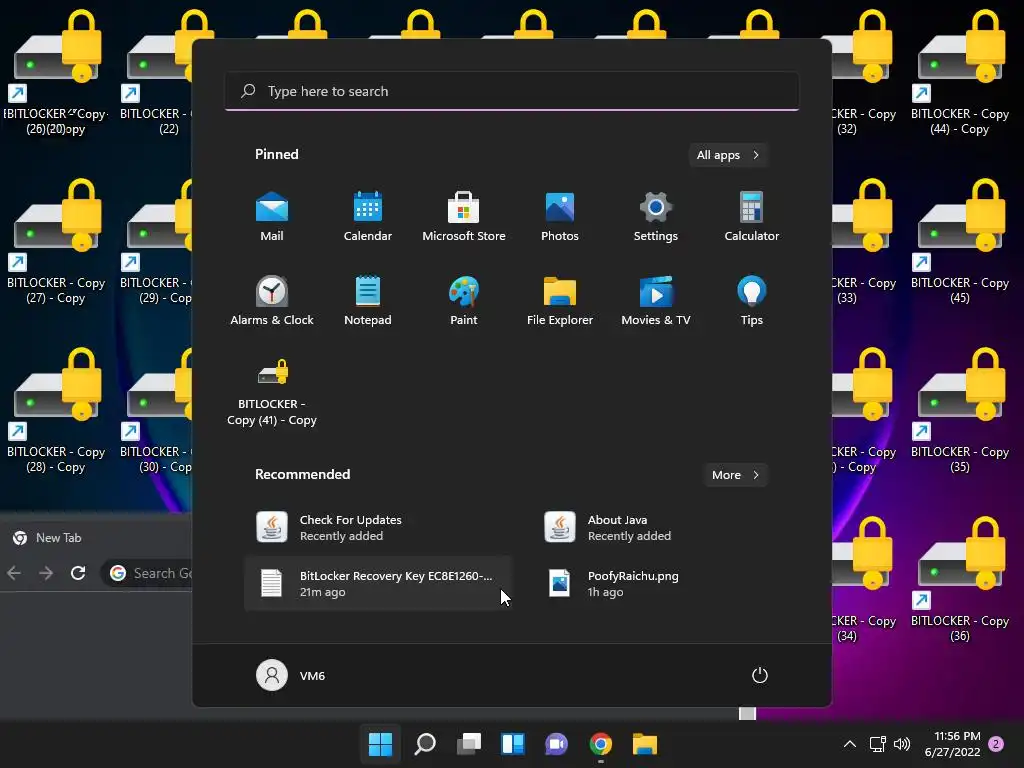Screen dimensions: 1024x768
Task: Open Settings from pinned apps
Action: pos(656,216)
